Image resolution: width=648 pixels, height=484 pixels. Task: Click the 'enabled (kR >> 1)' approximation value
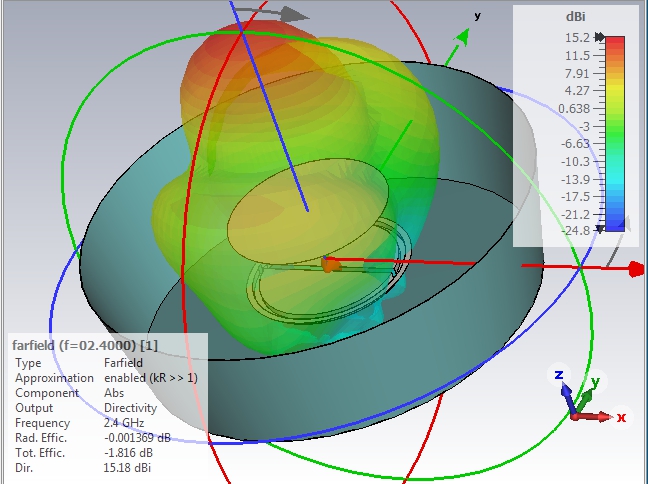coord(151,378)
